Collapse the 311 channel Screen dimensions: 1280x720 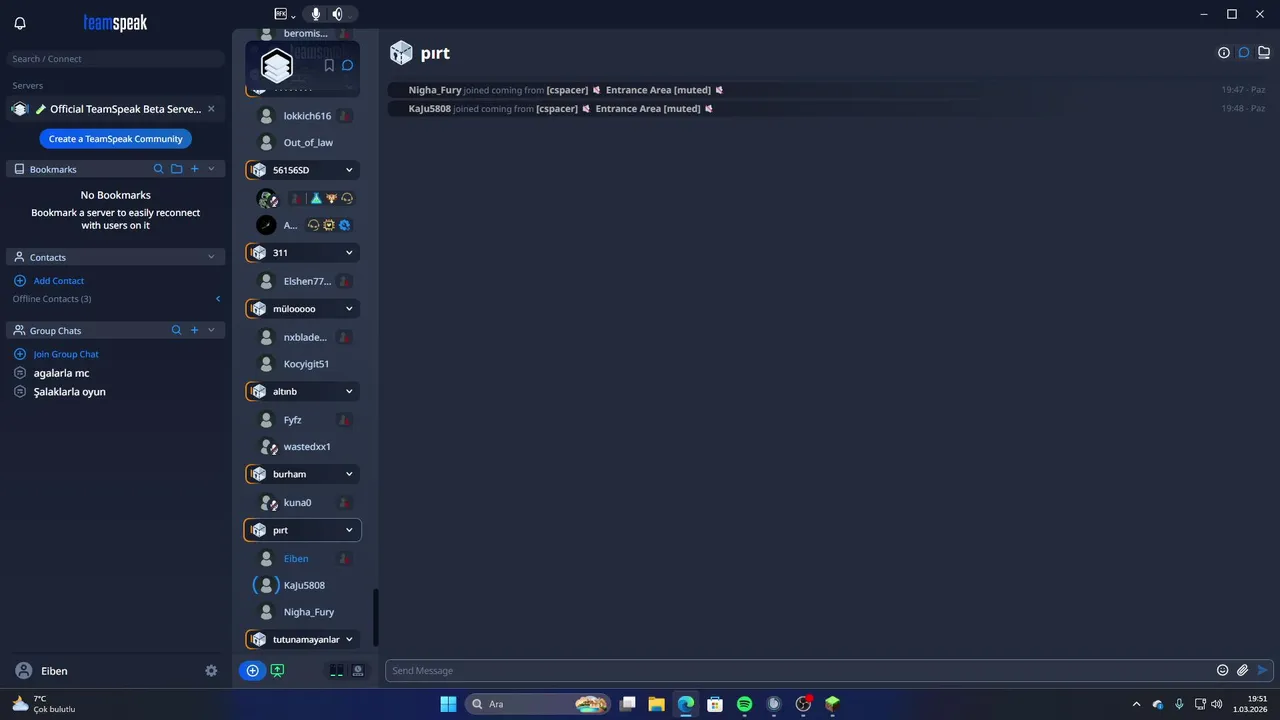(349, 253)
